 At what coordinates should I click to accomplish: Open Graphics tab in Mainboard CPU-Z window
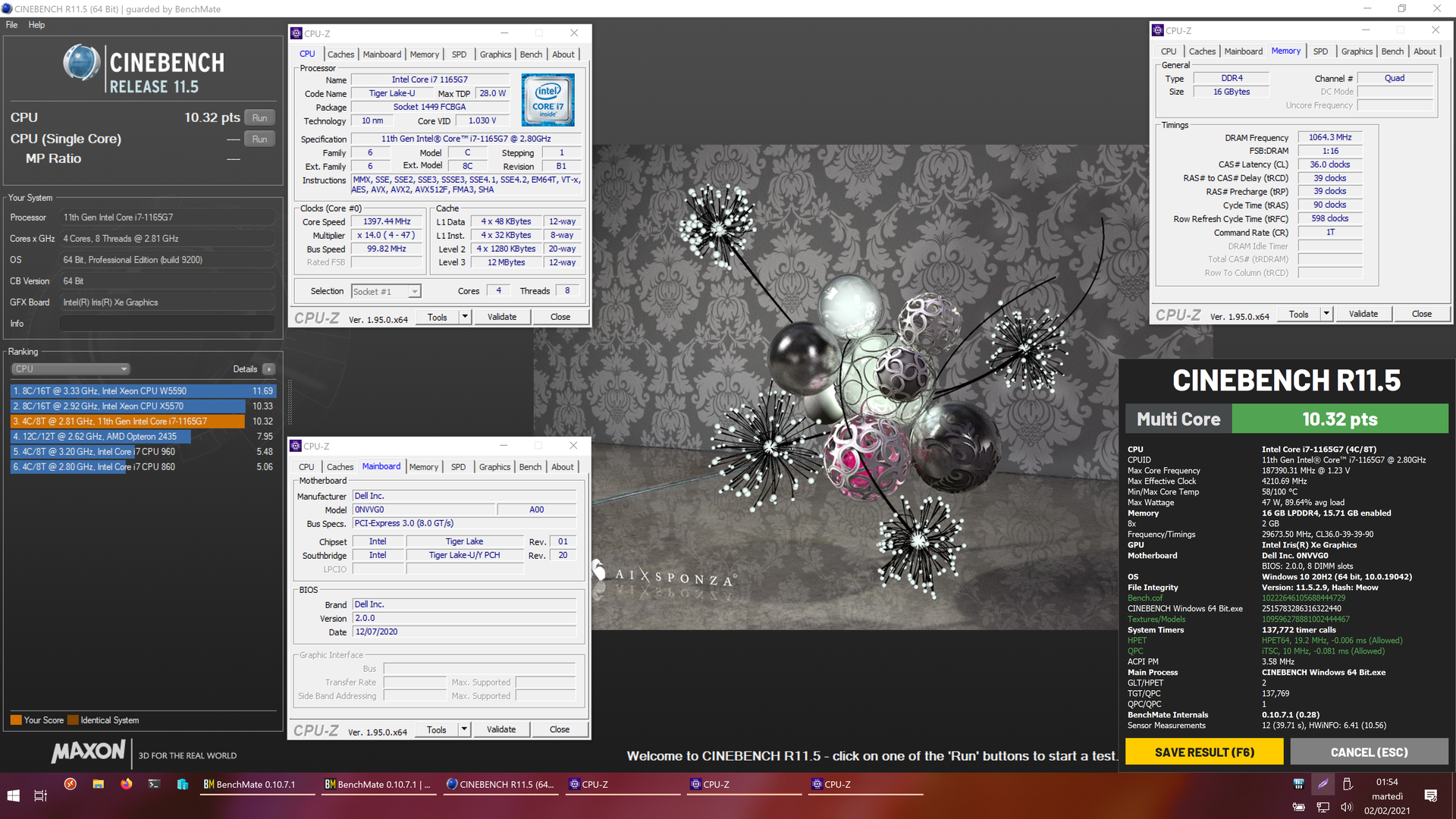tap(494, 467)
